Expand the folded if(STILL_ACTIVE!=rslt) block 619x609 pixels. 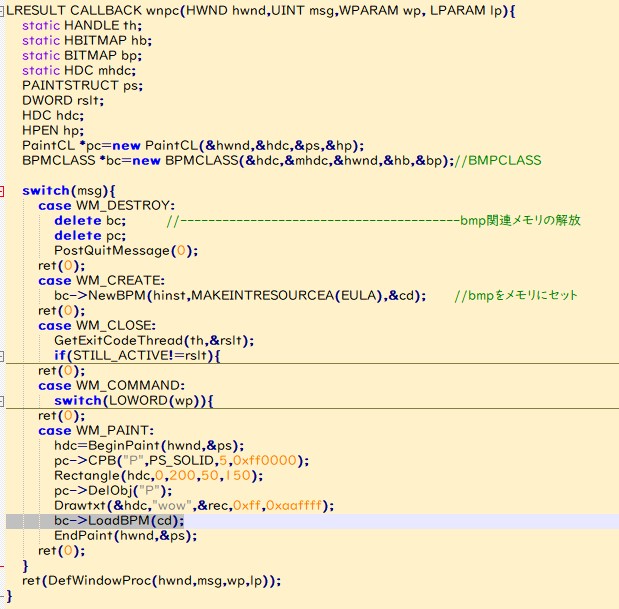point(2,356)
